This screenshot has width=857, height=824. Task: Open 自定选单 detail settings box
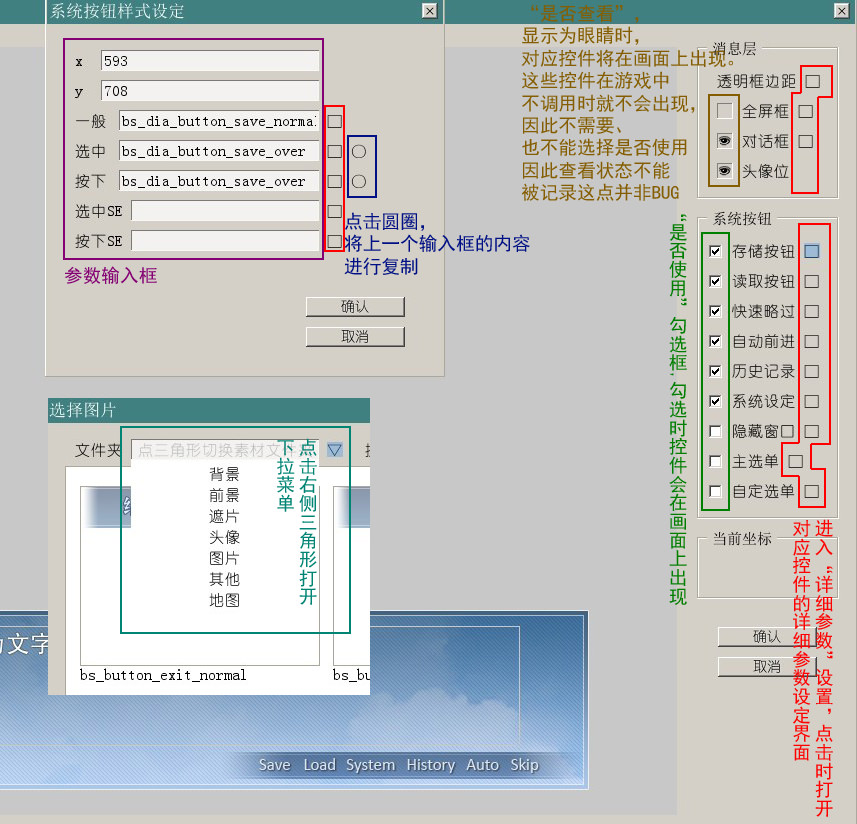pyautogui.click(x=812, y=491)
